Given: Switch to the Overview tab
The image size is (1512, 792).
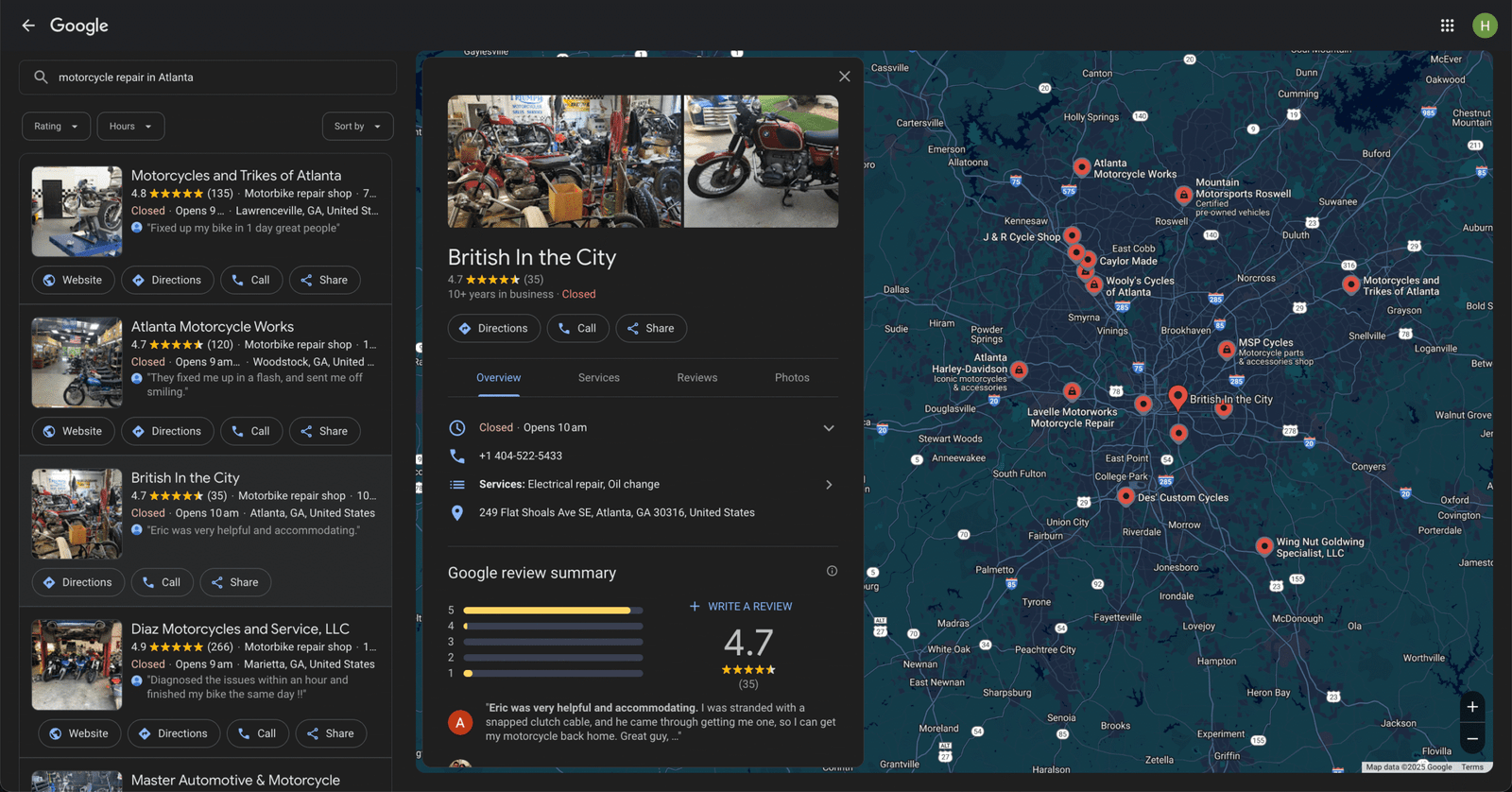Looking at the screenshot, I should click(x=498, y=378).
